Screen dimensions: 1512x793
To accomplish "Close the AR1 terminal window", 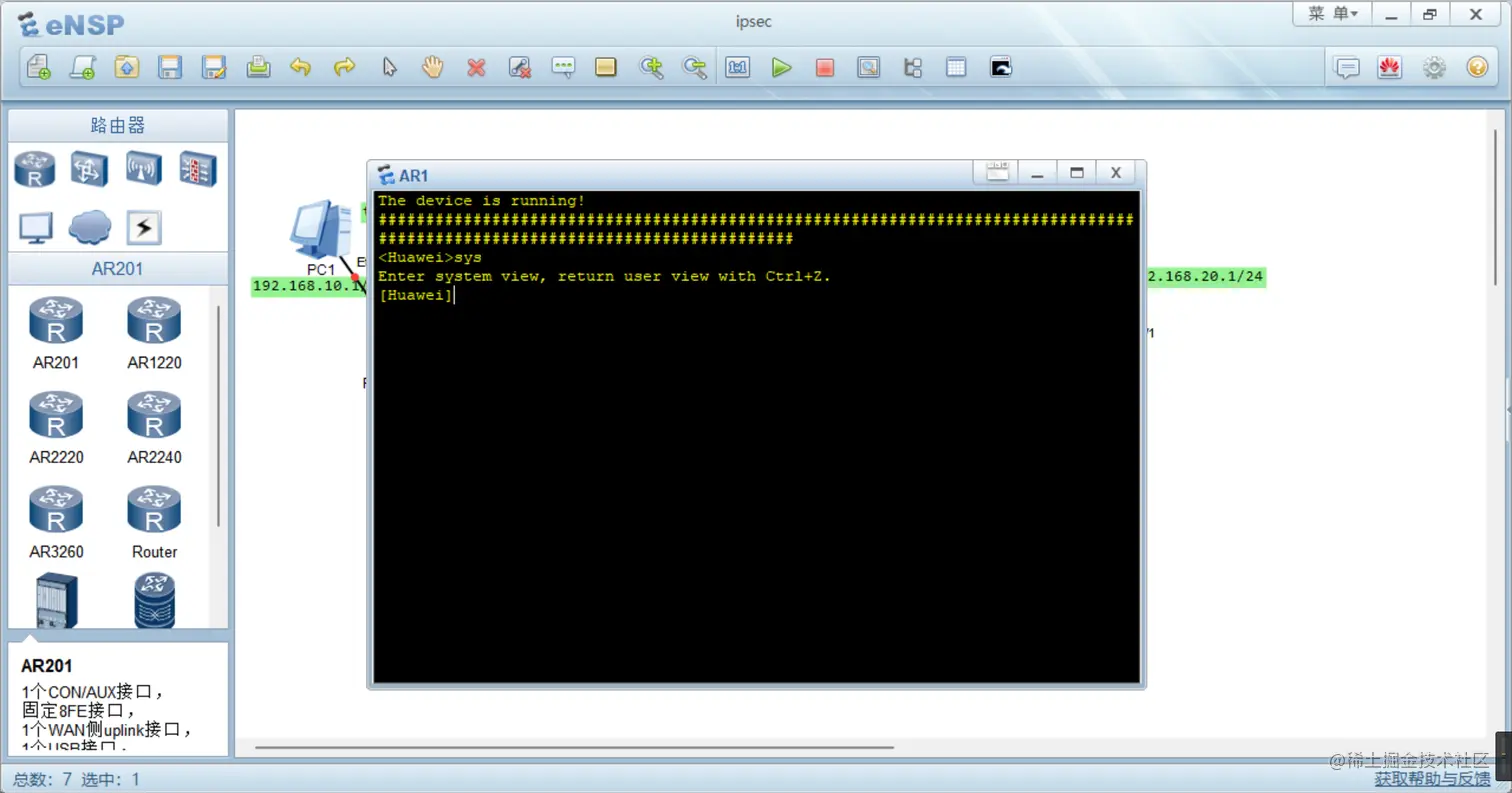I will pyautogui.click(x=1116, y=174).
